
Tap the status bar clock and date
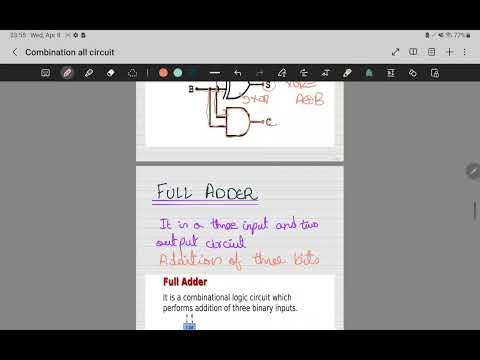pyautogui.click(x=35, y=35)
